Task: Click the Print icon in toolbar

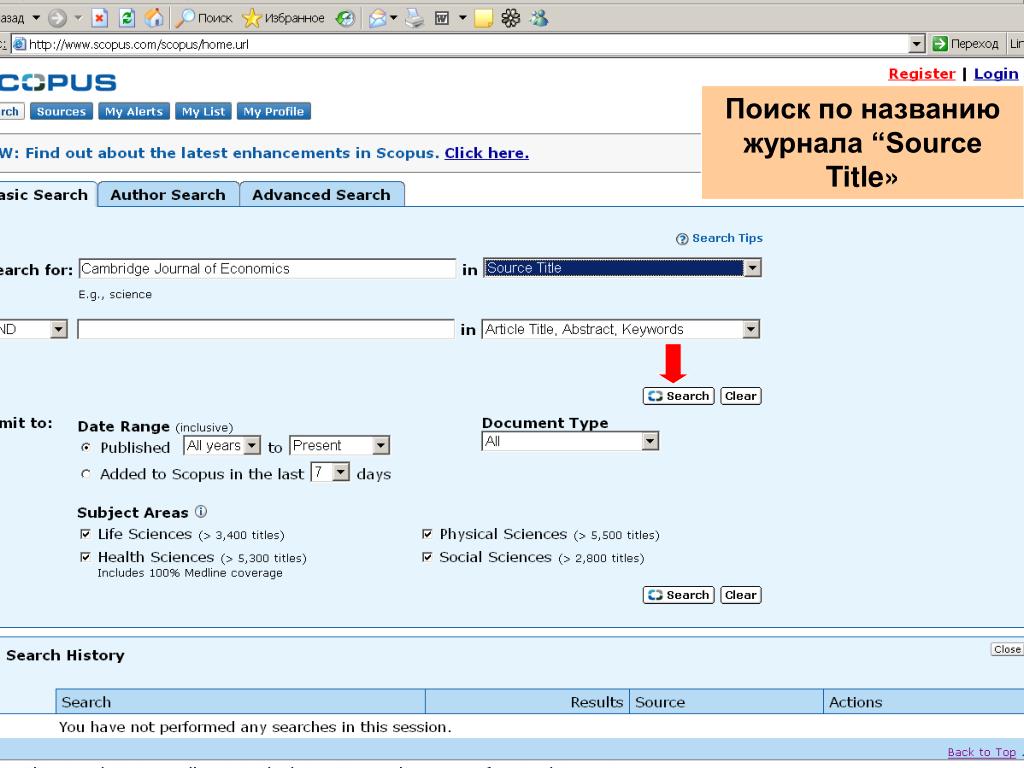Action: (414, 18)
